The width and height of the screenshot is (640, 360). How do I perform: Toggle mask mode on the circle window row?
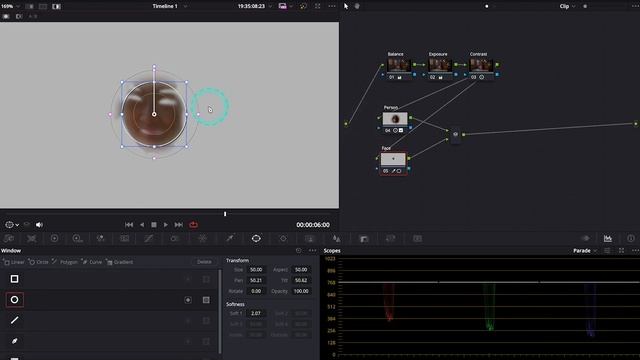[x=206, y=300]
